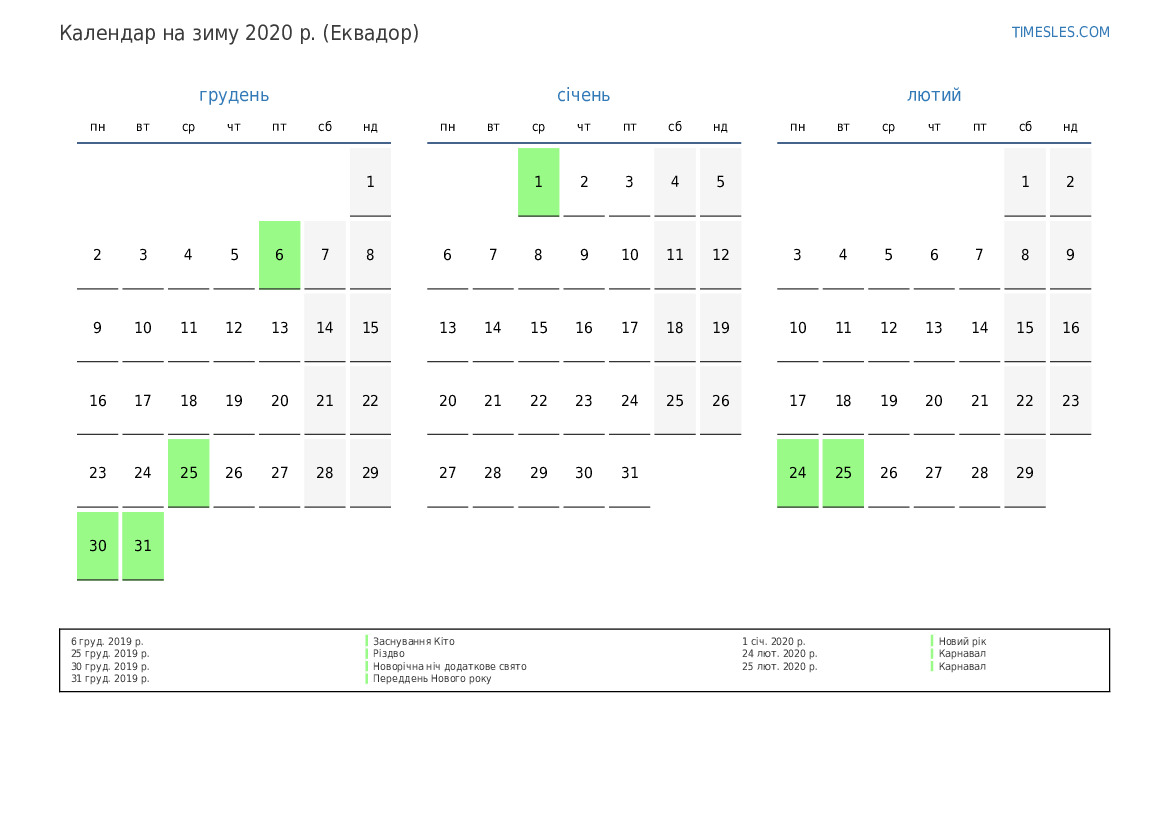The width and height of the screenshot is (1169, 827).
Task: Click the 'сб' weekday header in лютий
Action: [x=1025, y=127]
